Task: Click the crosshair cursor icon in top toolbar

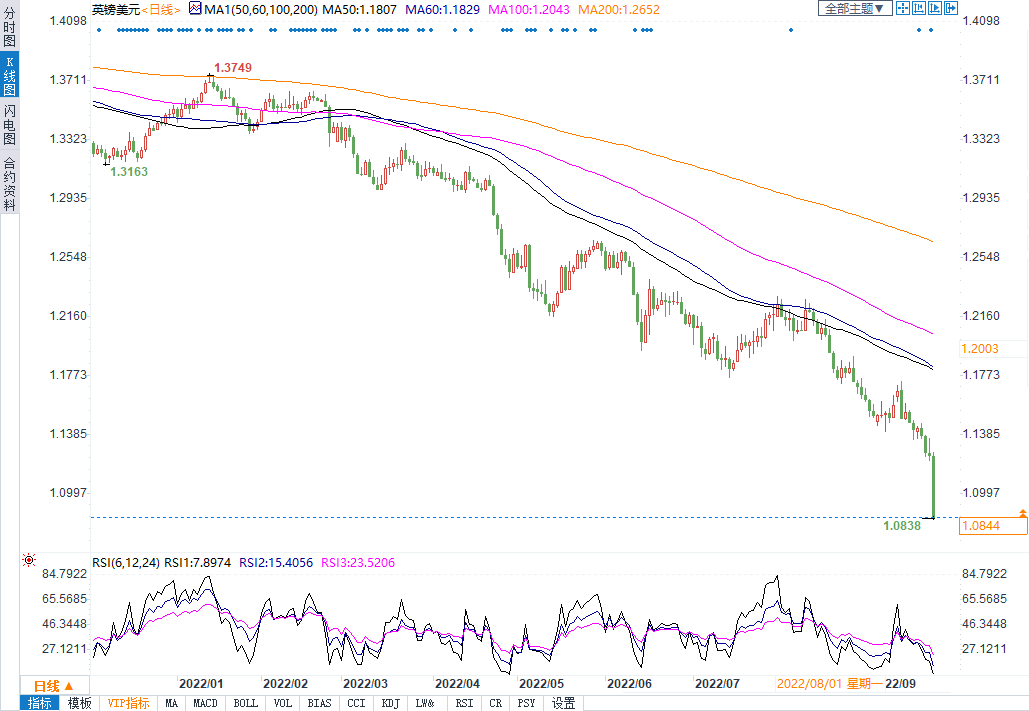Action: [902, 8]
